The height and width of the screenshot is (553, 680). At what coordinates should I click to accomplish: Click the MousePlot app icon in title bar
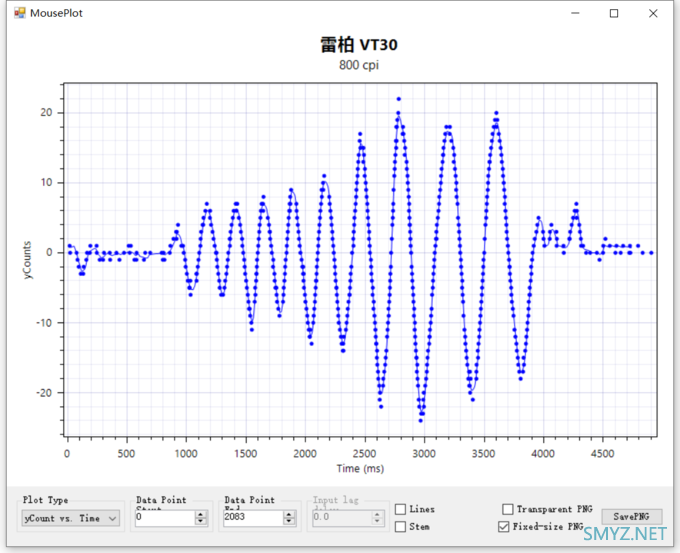(20, 13)
